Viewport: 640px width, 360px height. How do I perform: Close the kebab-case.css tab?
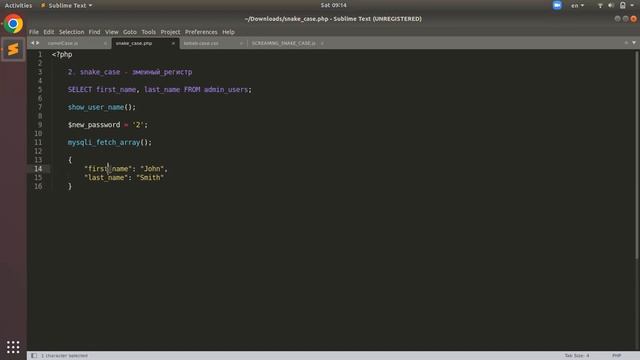click(241, 43)
